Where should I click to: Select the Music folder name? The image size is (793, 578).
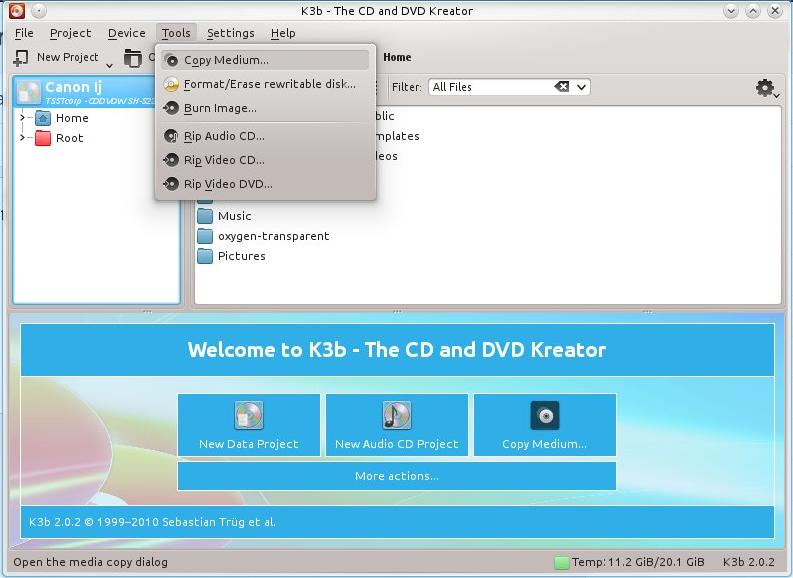coord(235,216)
